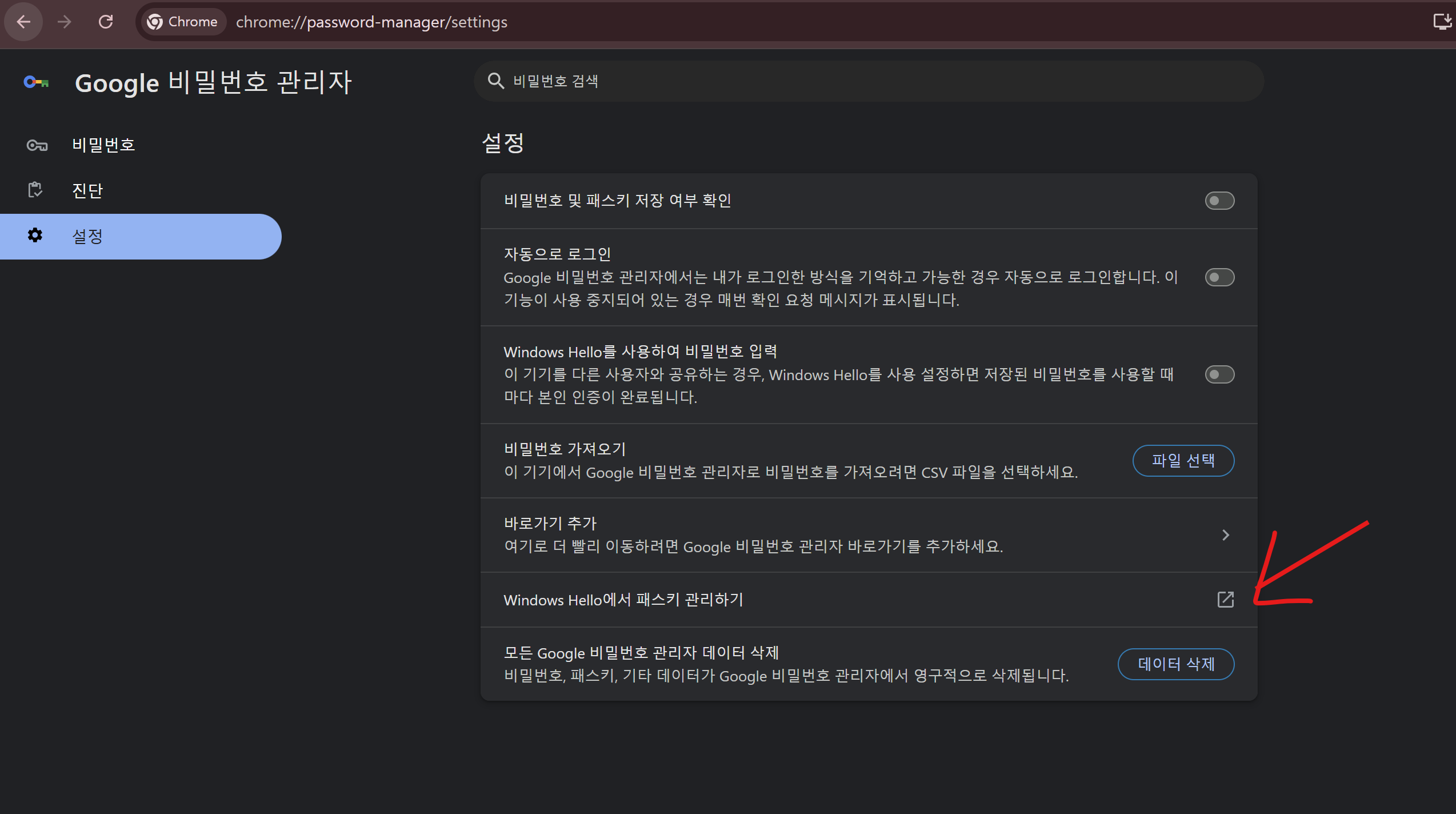1456x814 pixels.
Task: Reload the page with refresh icon
Action: pos(106,22)
